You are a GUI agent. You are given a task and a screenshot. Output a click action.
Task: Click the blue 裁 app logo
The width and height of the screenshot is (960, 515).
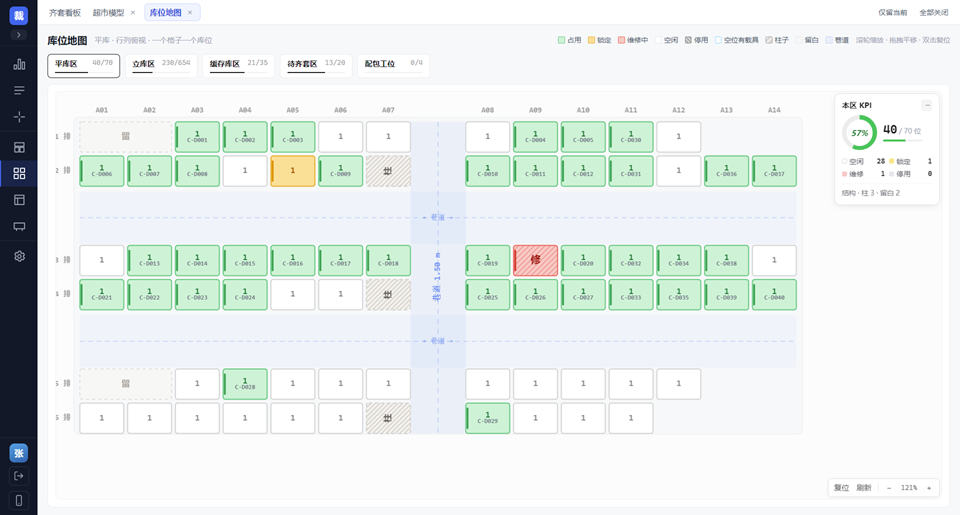[x=18, y=15]
